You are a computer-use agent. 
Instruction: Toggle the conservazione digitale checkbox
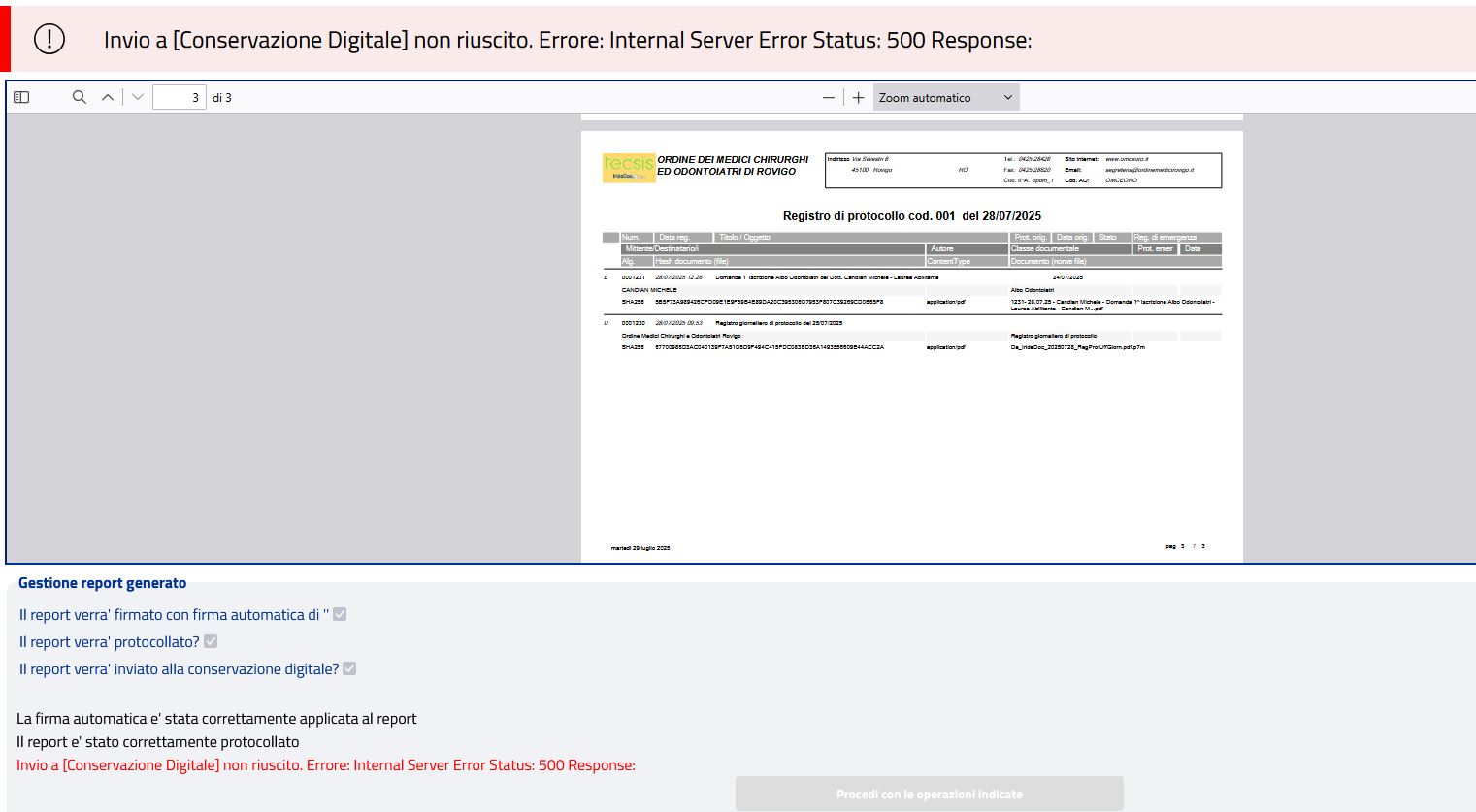(349, 668)
